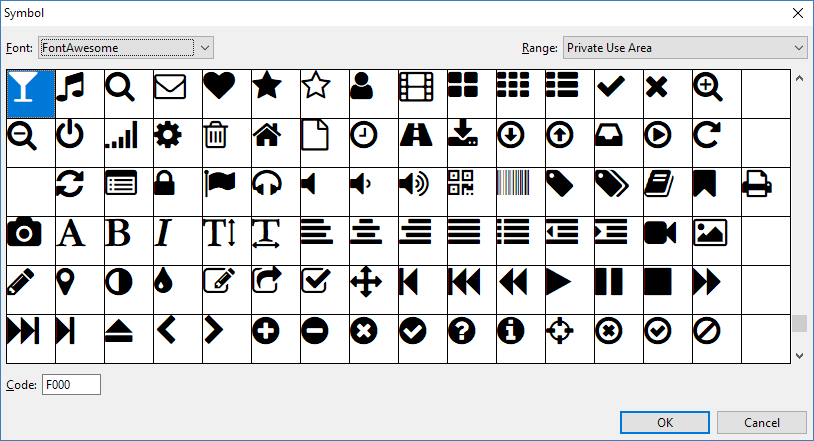Pick the map marker pin symbol
This screenshot has width=814, height=441.
pyautogui.click(x=79, y=289)
